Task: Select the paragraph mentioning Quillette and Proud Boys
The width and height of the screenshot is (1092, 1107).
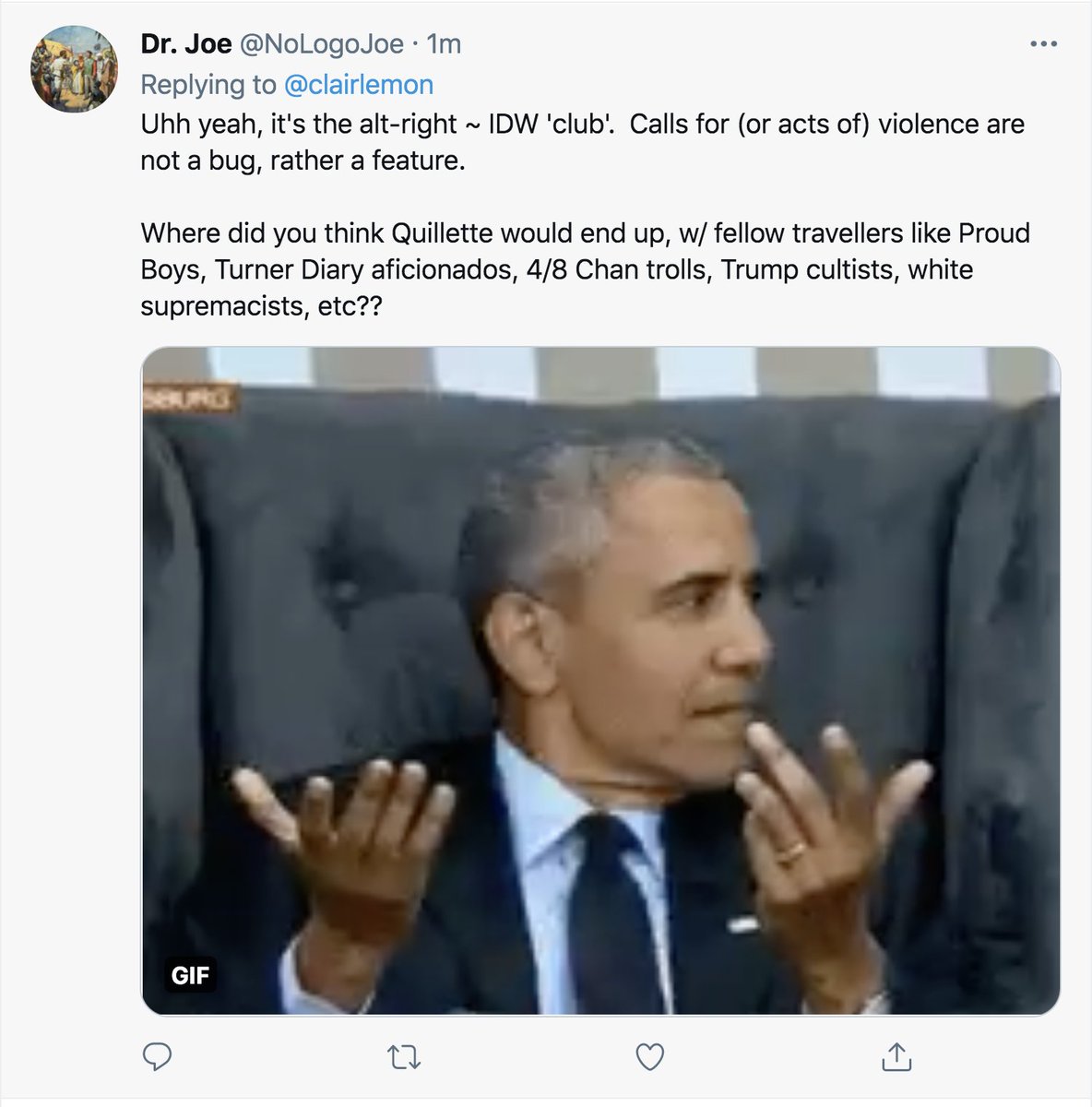Action: (586, 269)
